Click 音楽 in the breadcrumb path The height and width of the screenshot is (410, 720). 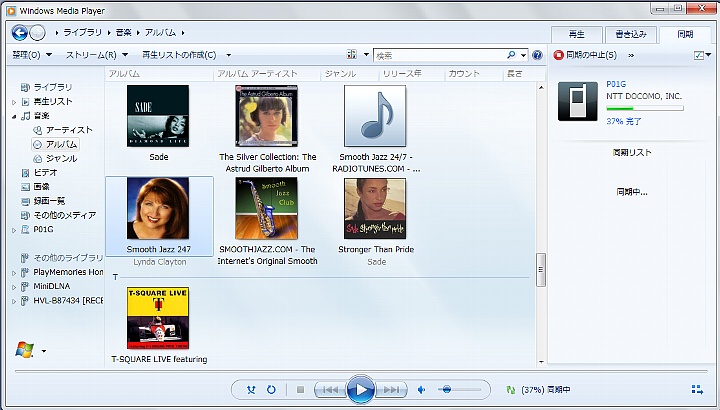coord(124,33)
